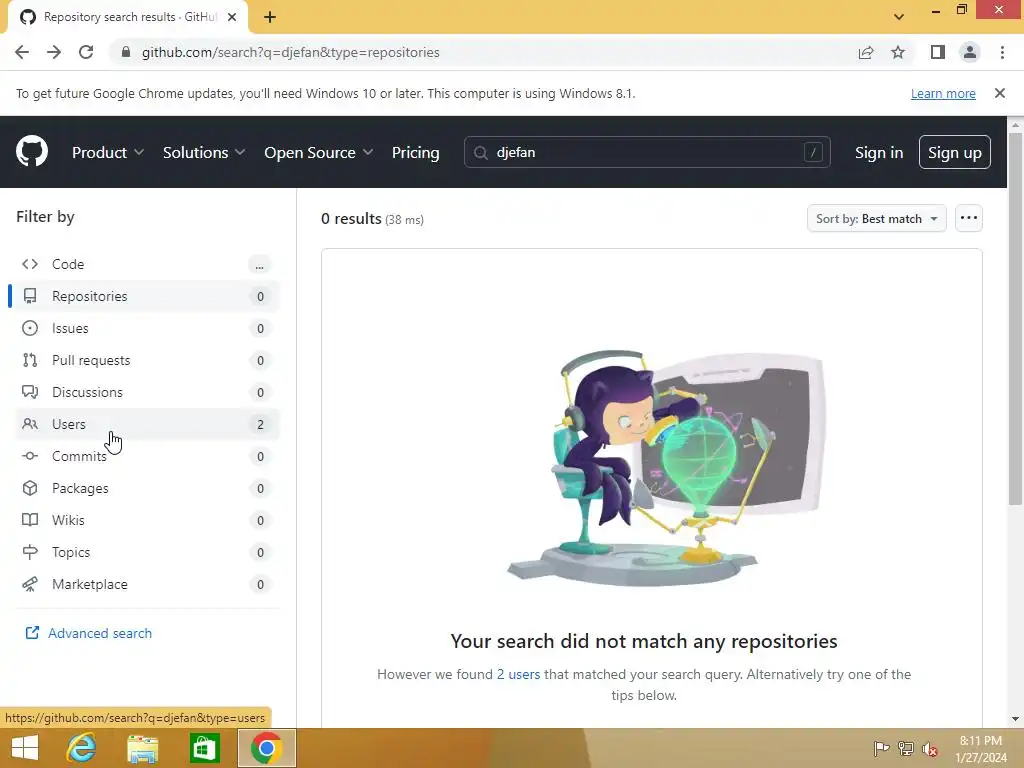Click the Code filter brackets icon
Image resolution: width=1024 pixels, height=768 pixels.
coord(30,264)
